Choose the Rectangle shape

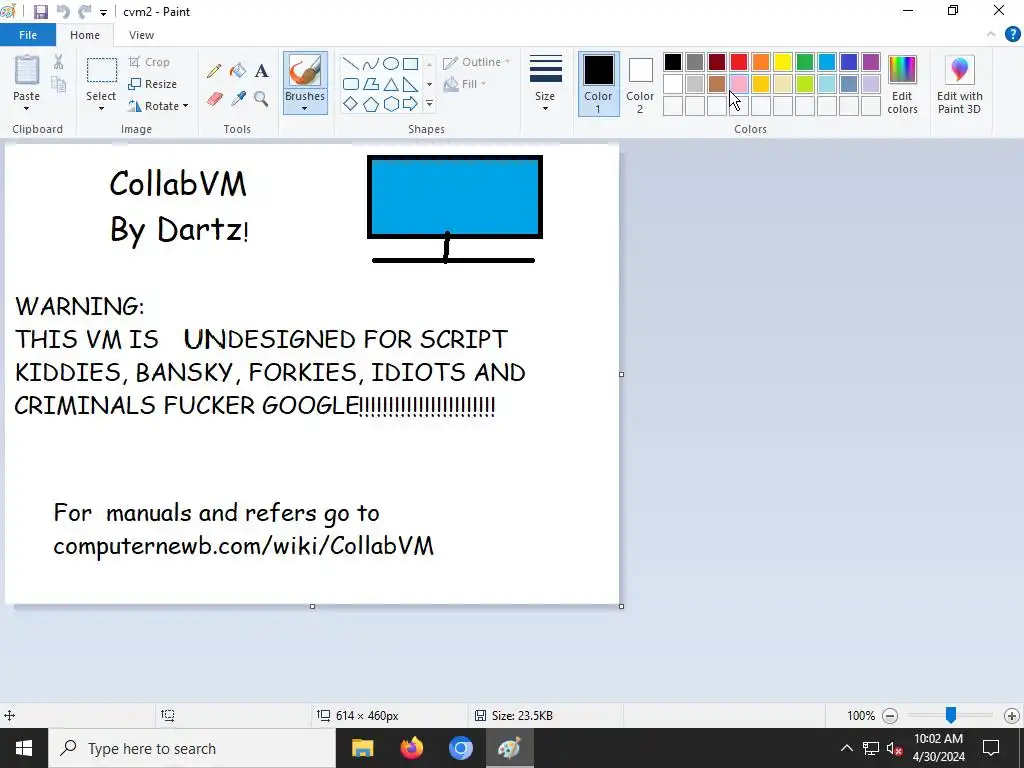click(x=410, y=64)
